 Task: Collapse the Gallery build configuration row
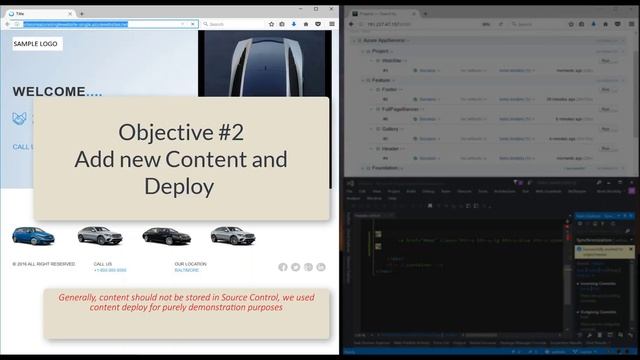pos(372,129)
